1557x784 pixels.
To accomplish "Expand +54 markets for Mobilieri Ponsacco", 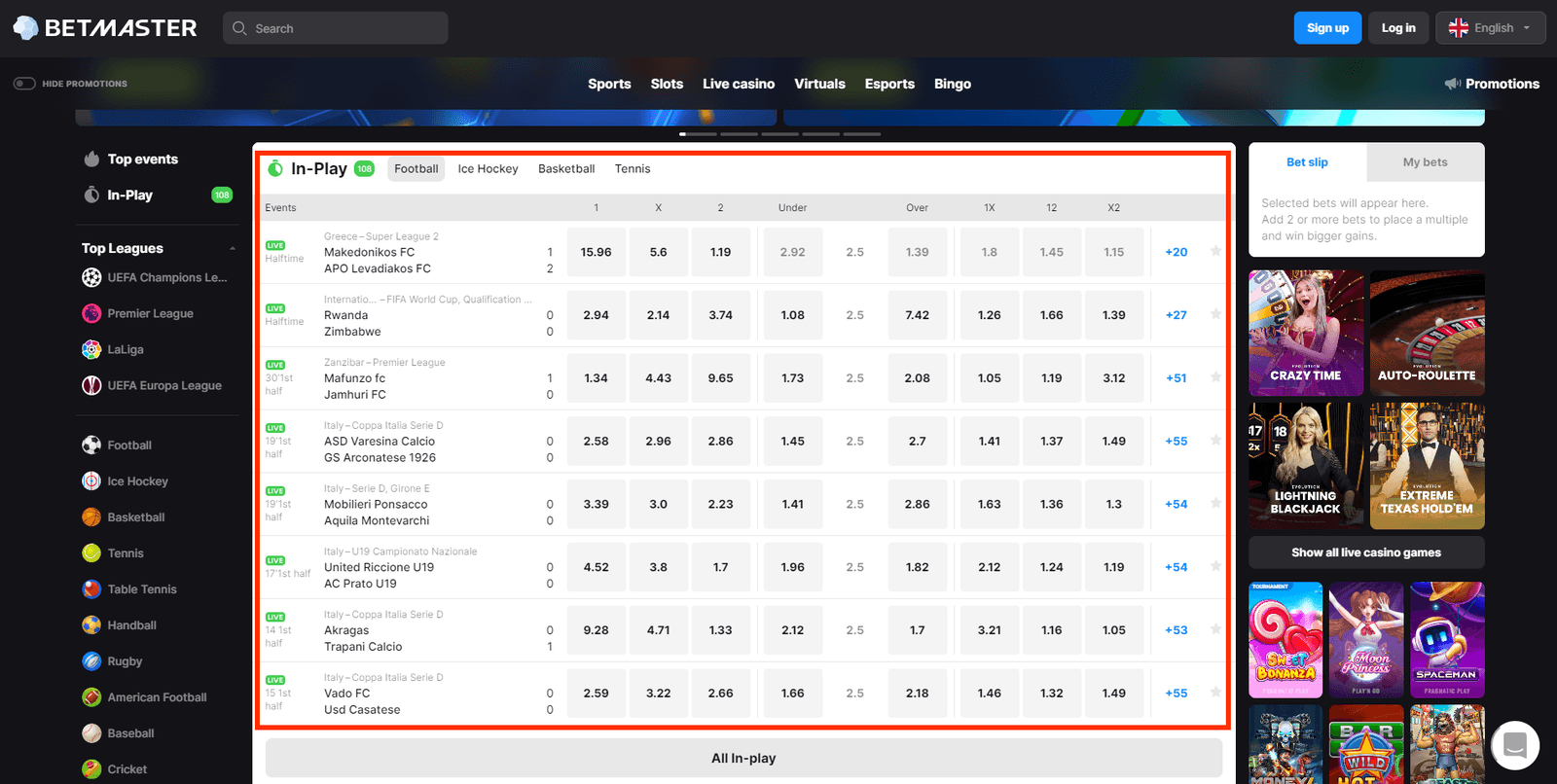I will (x=1176, y=504).
